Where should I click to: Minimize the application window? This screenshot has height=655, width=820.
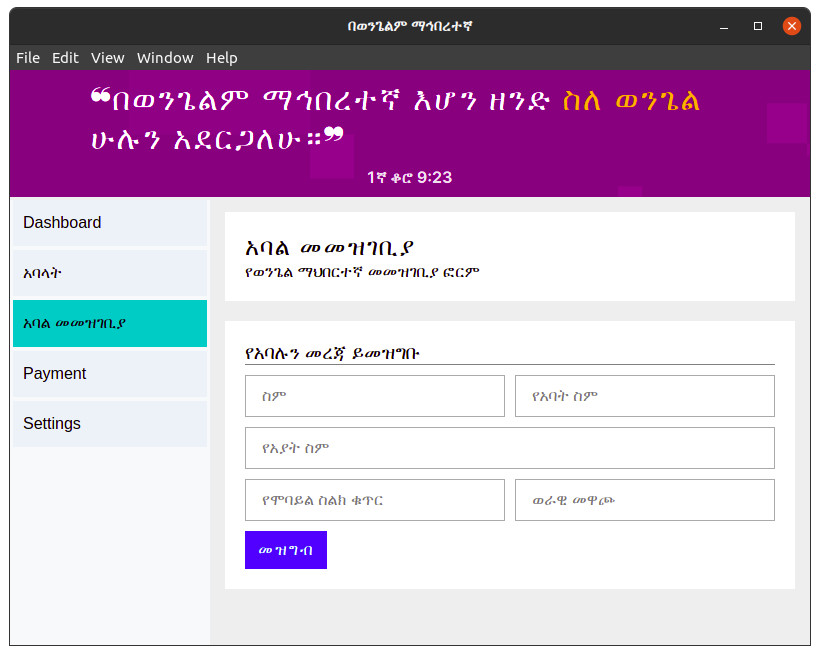coord(723,26)
